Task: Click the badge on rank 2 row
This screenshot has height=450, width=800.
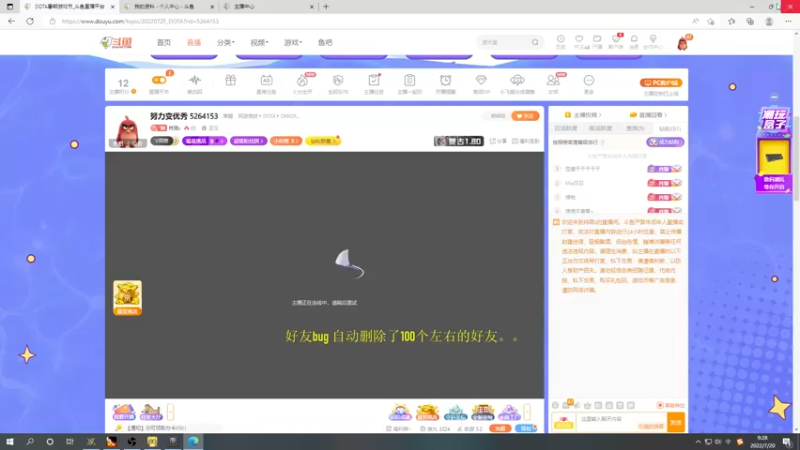Action: 664,183
